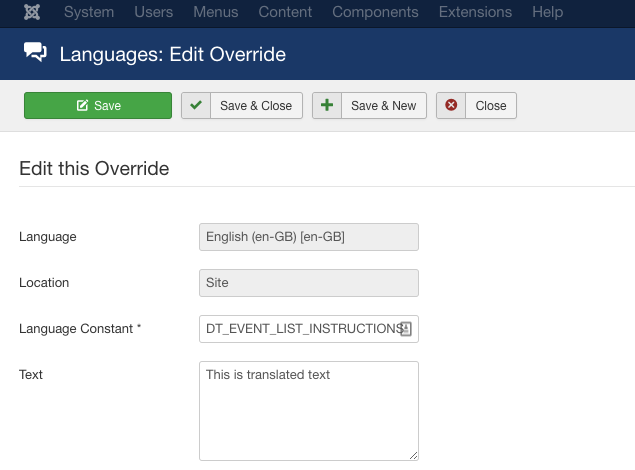
Task: Click the Close button with red X
Action: coord(476,106)
